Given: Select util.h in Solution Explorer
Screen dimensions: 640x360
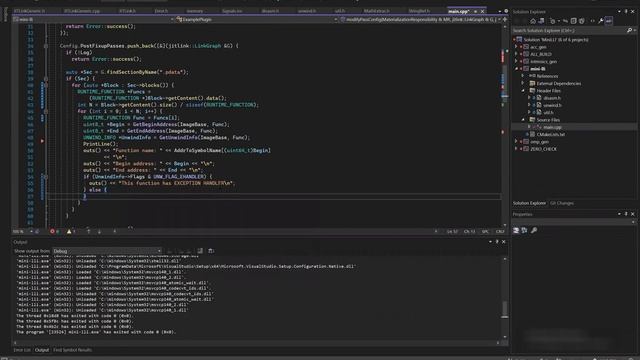Looking at the screenshot, I should point(548,112).
